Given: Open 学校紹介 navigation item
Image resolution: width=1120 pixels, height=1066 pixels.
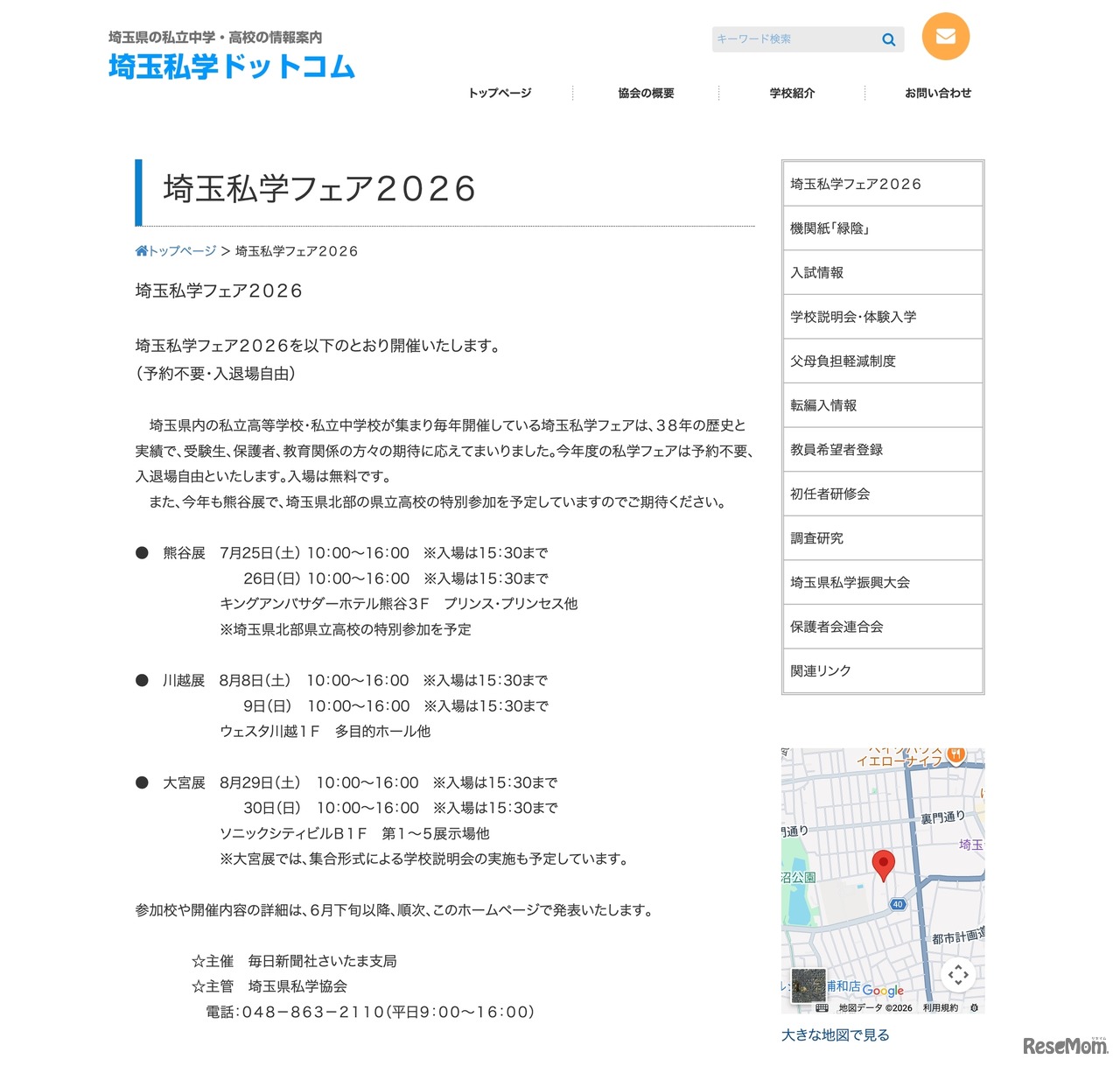Looking at the screenshot, I should tap(792, 93).
